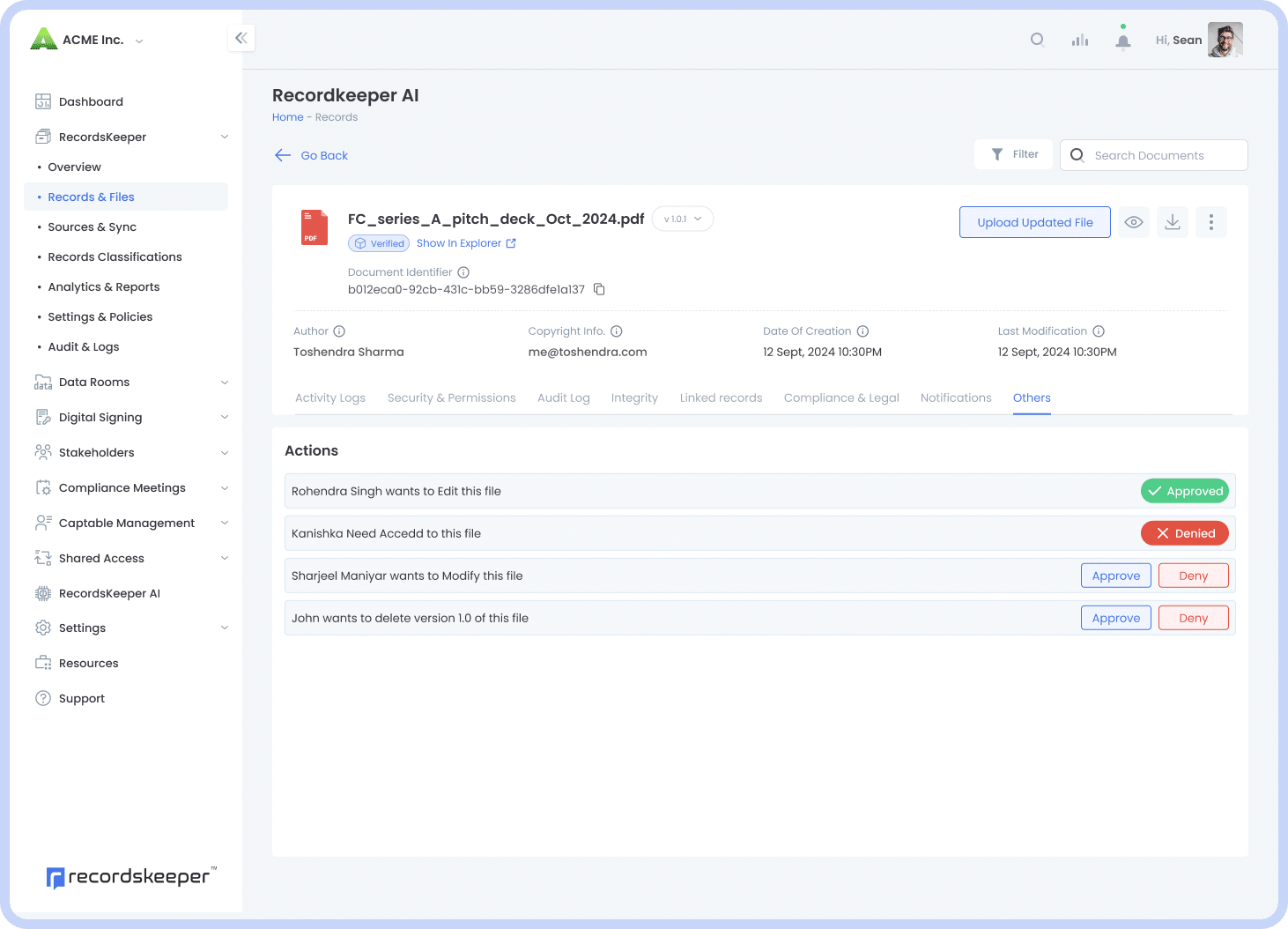Collapse the sidebar with double-chevron icon
1288x929 pixels.
point(241,38)
